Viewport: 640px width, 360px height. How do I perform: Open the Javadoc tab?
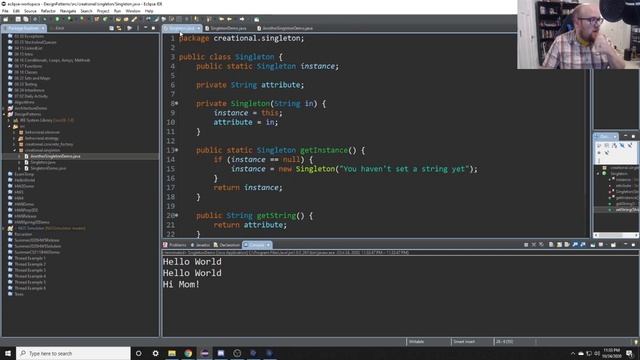[x=200, y=245]
